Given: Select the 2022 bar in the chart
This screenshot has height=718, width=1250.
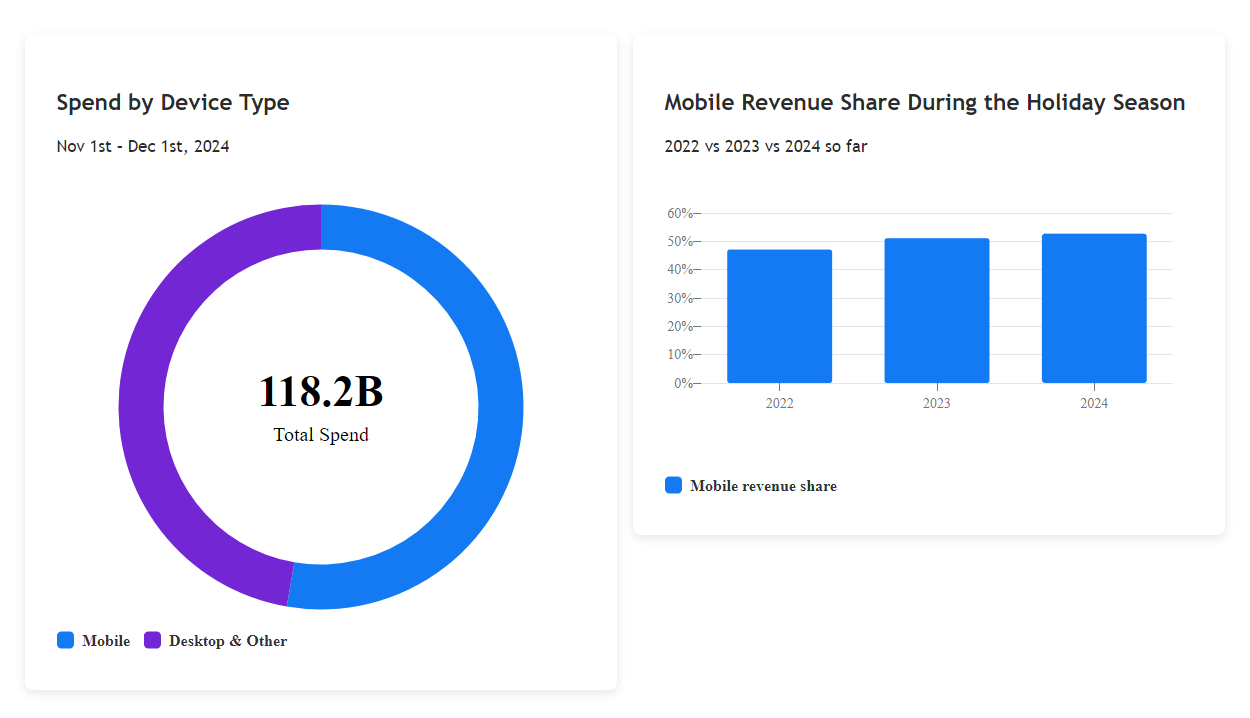Looking at the screenshot, I should [x=779, y=316].
